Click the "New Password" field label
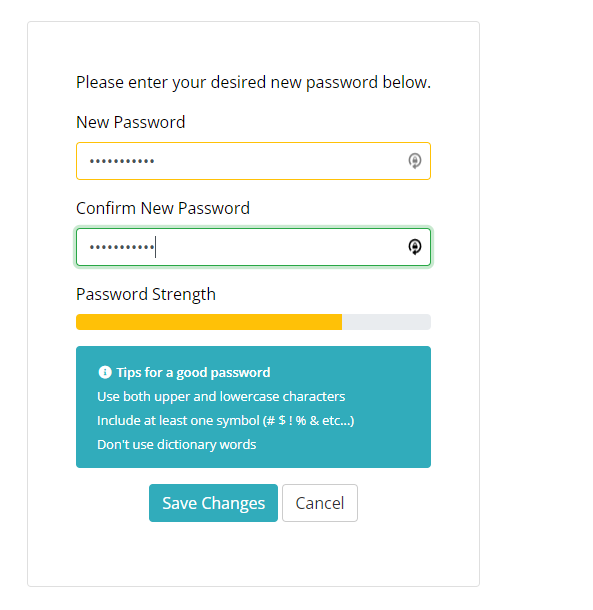Screen dimensions: 593x610 pos(130,122)
